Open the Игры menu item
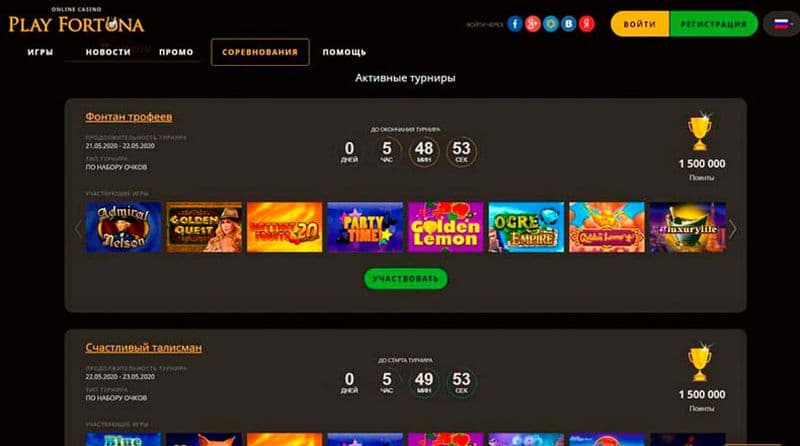Viewport: 800px width, 446px height. tap(40, 52)
